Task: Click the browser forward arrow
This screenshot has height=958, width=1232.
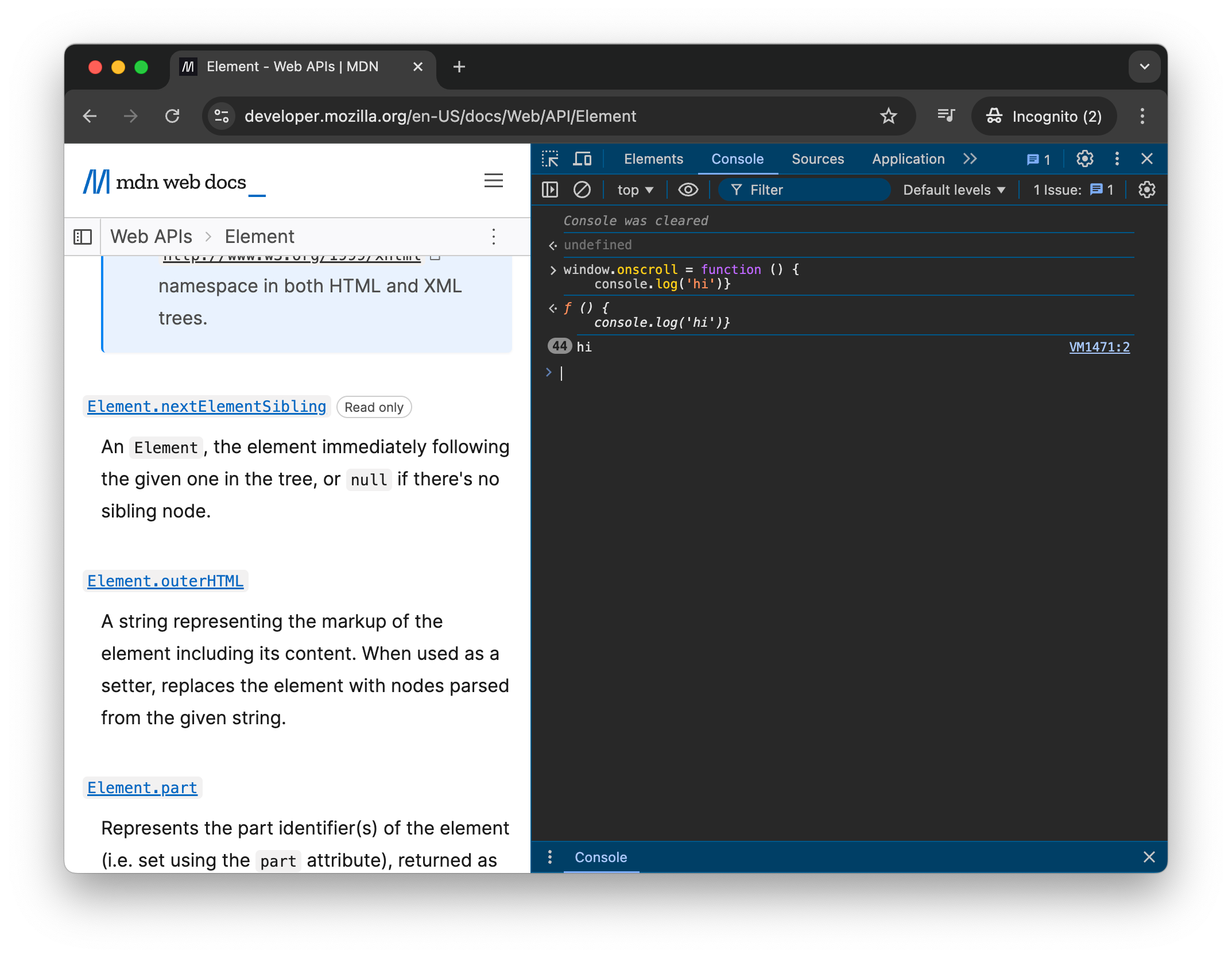Action: point(131,117)
